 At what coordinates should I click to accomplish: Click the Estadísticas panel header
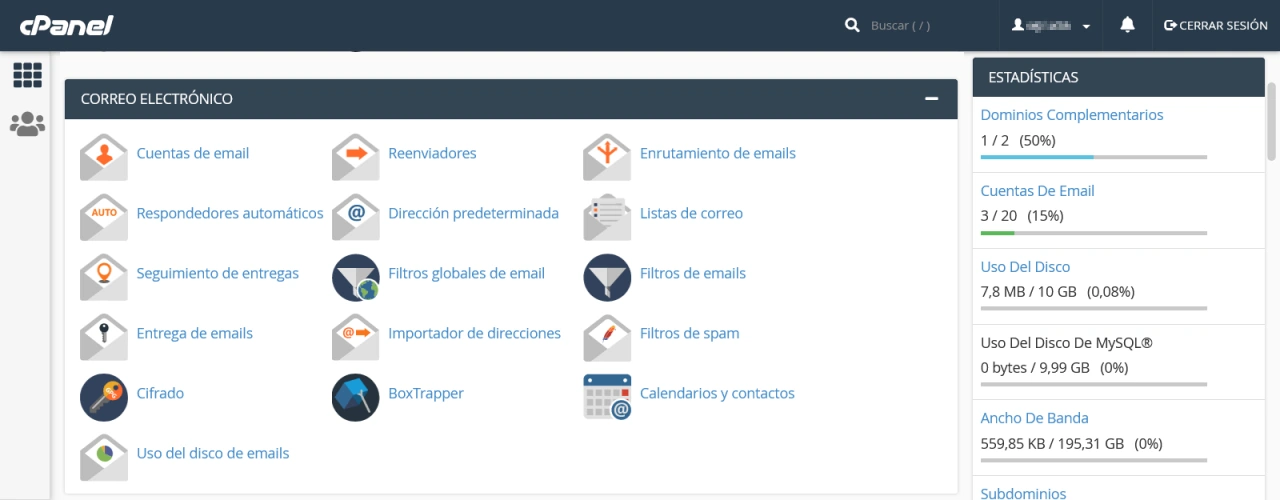pos(1119,77)
